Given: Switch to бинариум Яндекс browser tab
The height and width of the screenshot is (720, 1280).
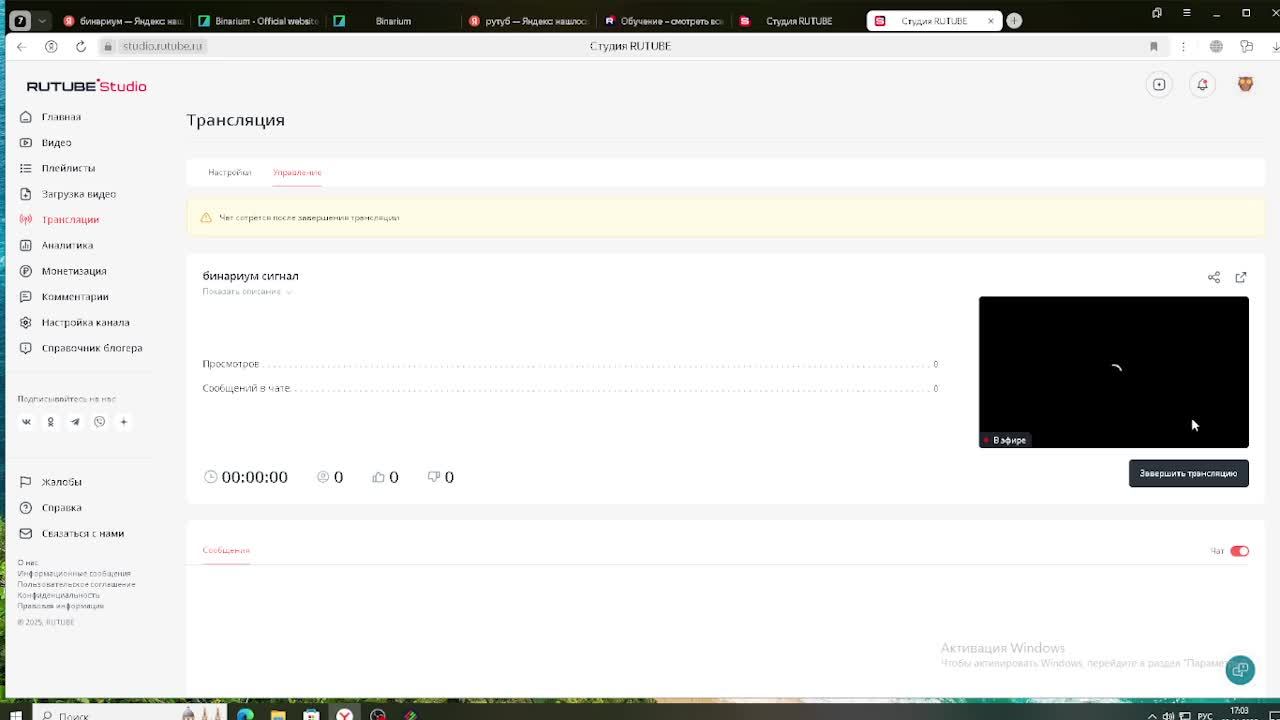Looking at the screenshot, I should point(123,21).
